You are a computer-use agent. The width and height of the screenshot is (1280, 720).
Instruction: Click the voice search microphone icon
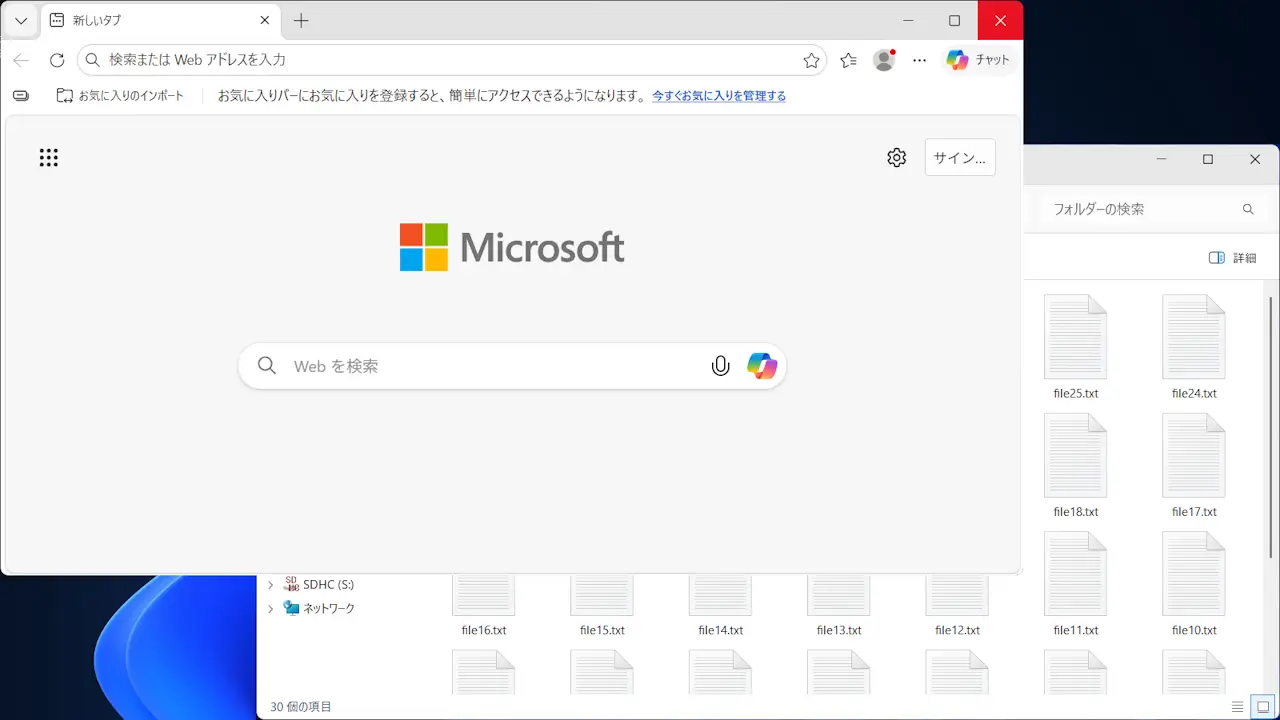coord(720,366)
